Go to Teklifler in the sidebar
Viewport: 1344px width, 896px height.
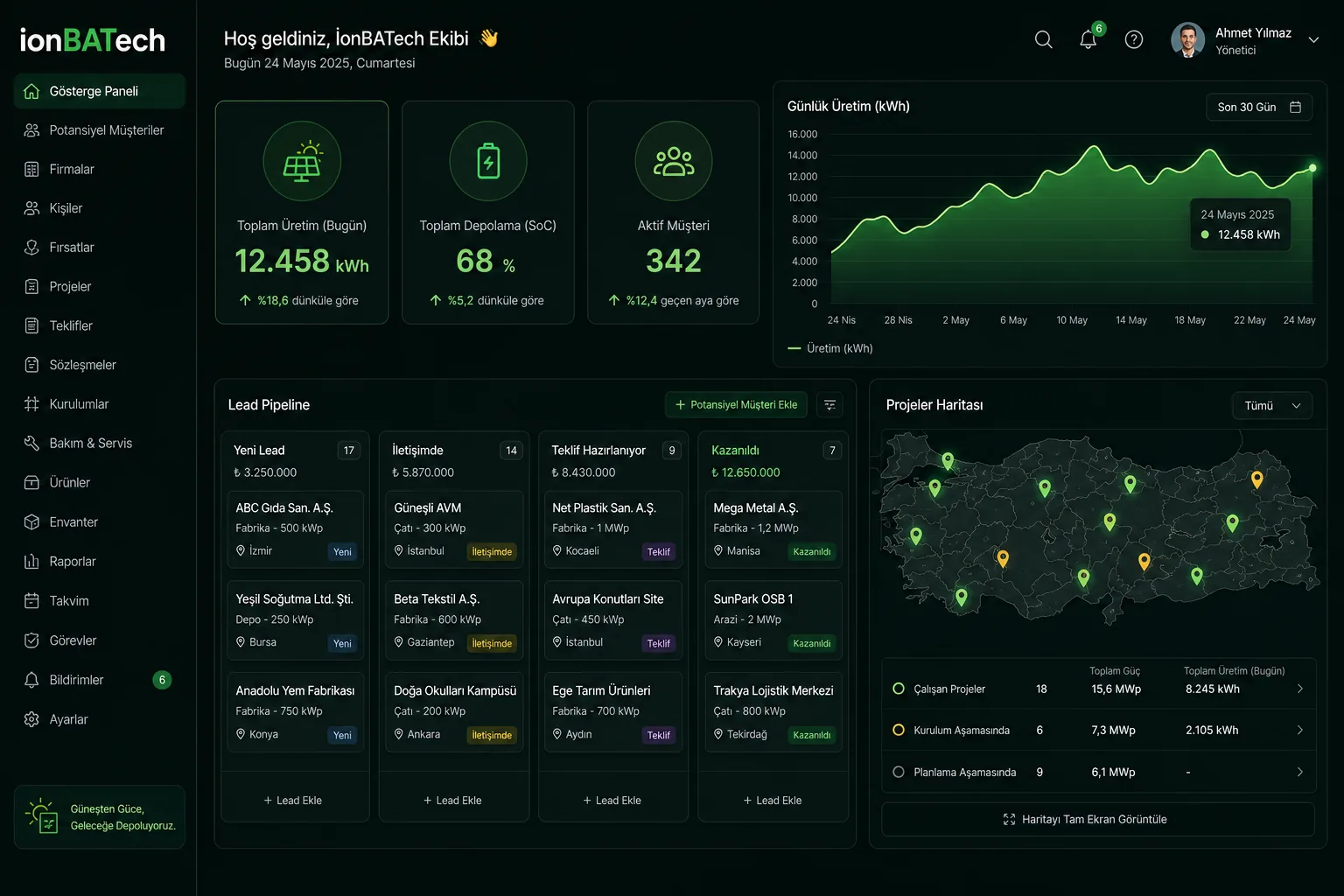coord(100,325)
